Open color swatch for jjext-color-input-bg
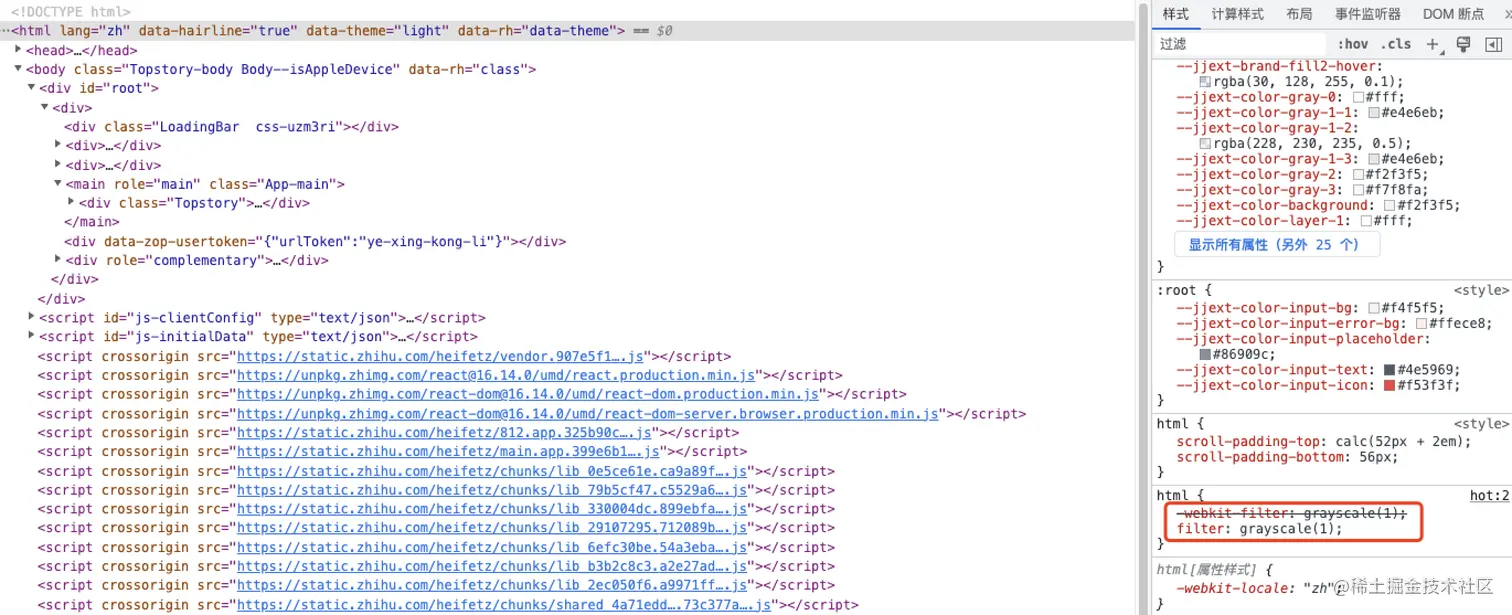This screenshot has width=1512, height=615. coord(1374,308)
